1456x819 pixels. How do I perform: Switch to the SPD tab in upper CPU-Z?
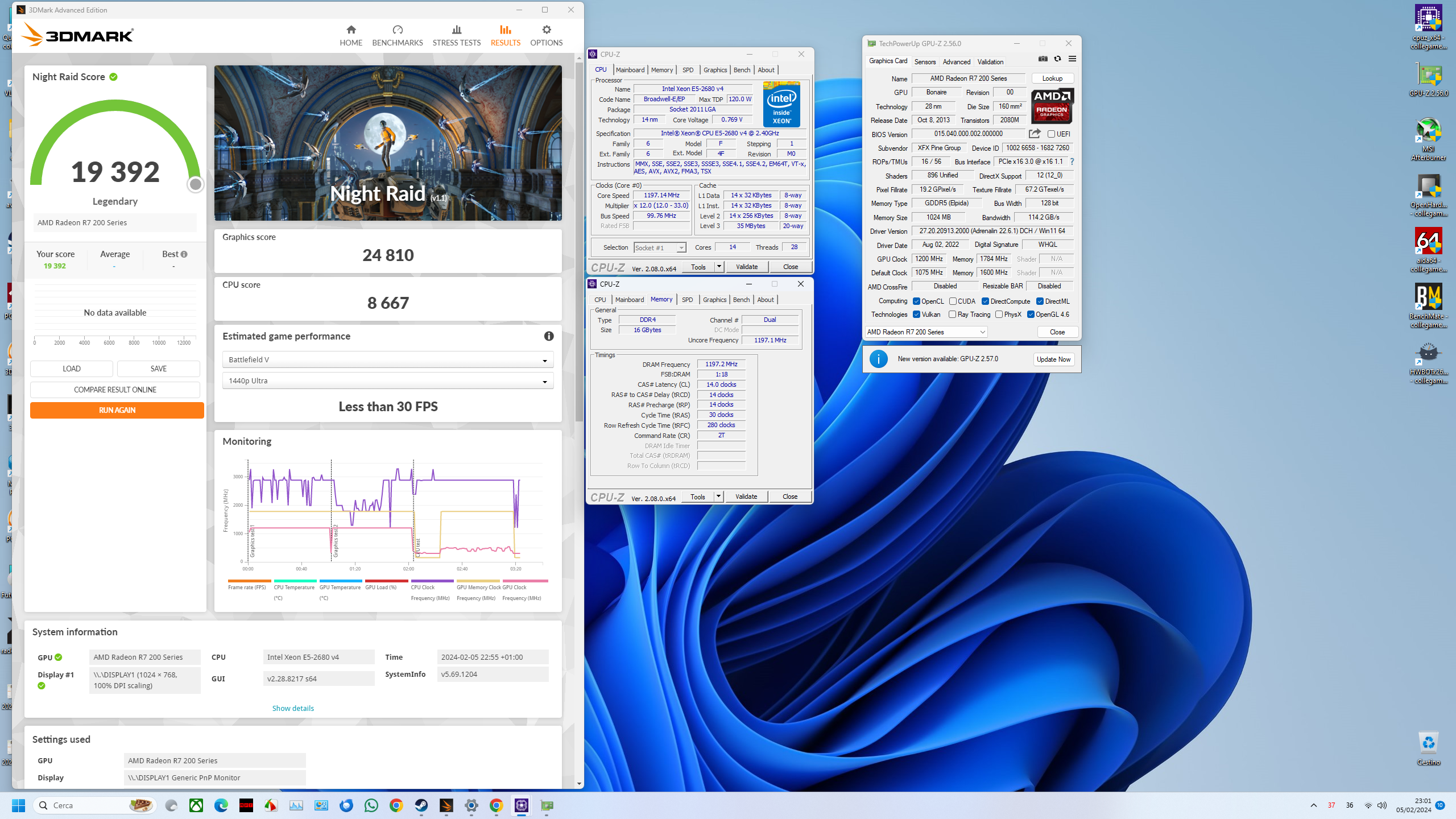coord(688,70)
